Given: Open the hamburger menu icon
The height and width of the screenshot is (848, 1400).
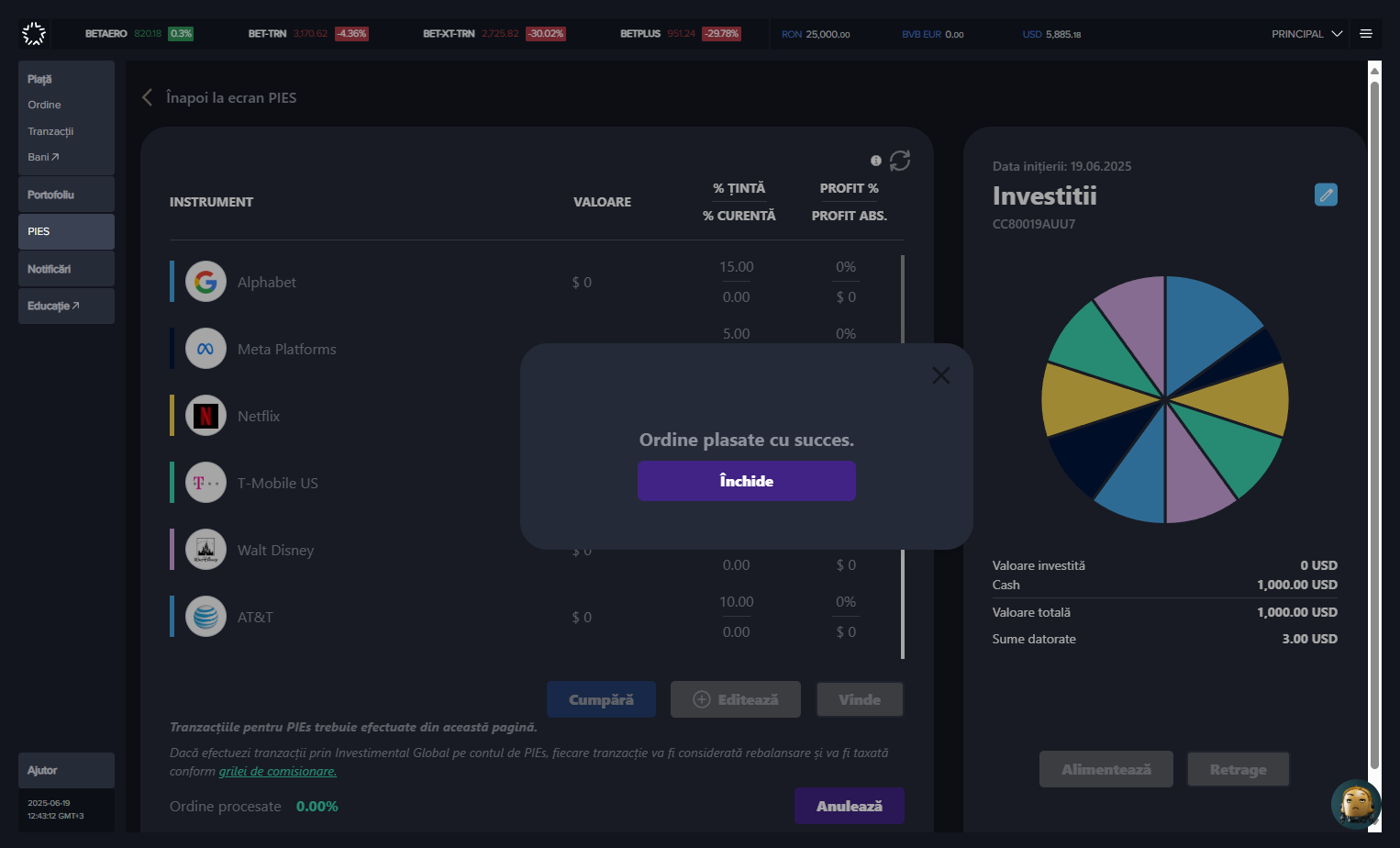Looking at the screenshot, I should click(x=1366, y=34).
